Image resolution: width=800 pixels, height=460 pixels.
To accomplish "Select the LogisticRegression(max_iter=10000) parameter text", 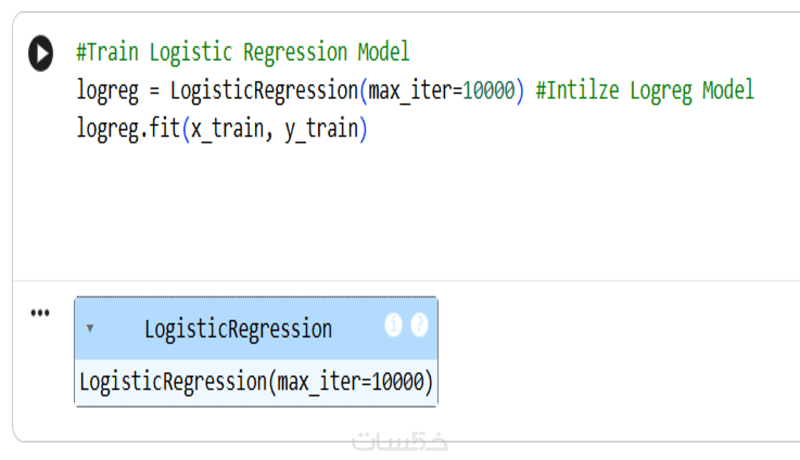I will click(x=256, y=381).
